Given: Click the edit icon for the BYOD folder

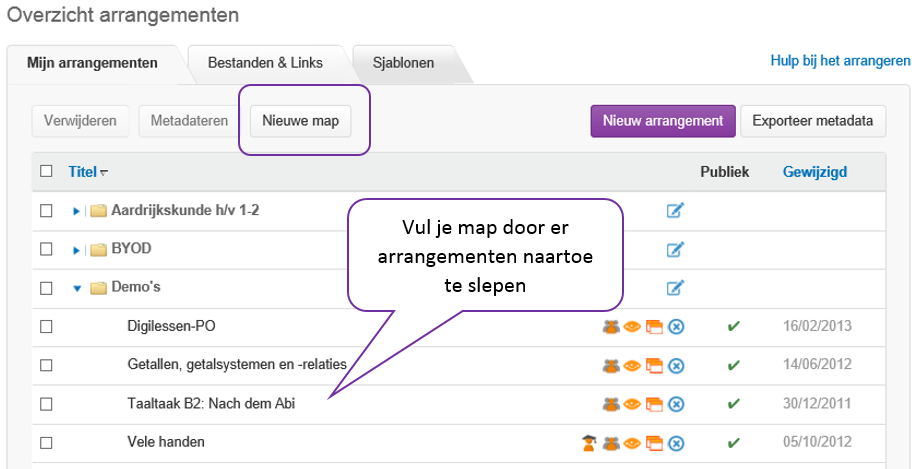Looking at the screenshot, I should click(x=675, y=249).
